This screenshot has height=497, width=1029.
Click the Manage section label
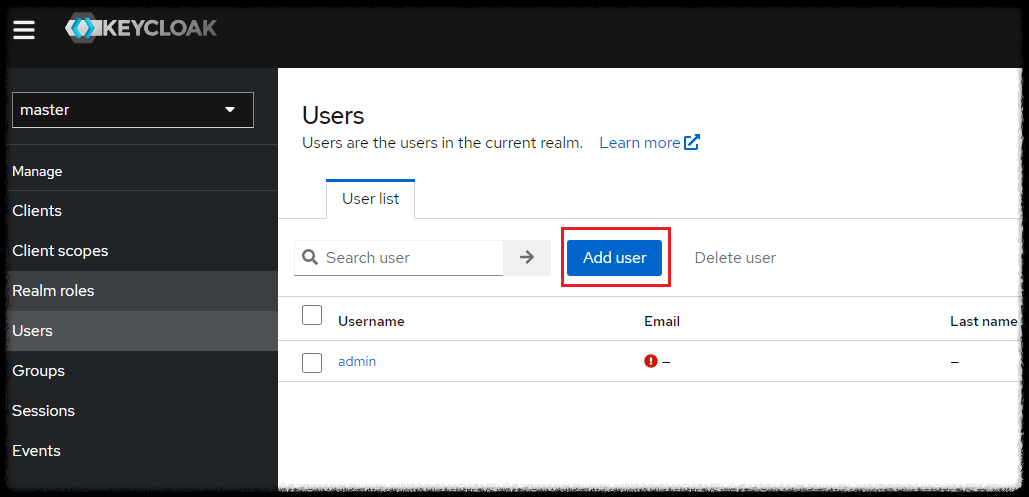click(37, 171)
